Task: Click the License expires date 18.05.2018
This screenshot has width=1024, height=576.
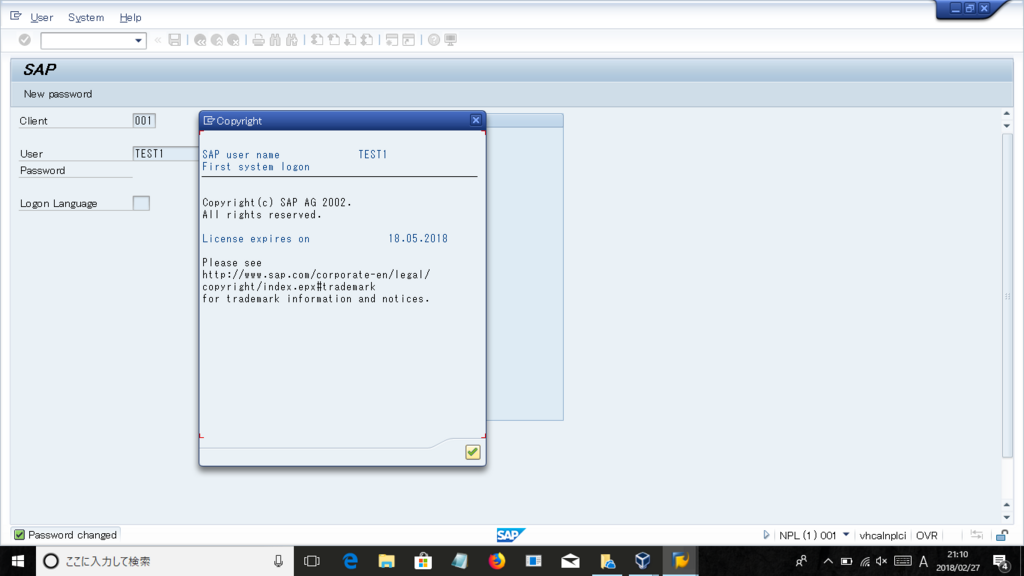Action: click(x=418, y=238)
